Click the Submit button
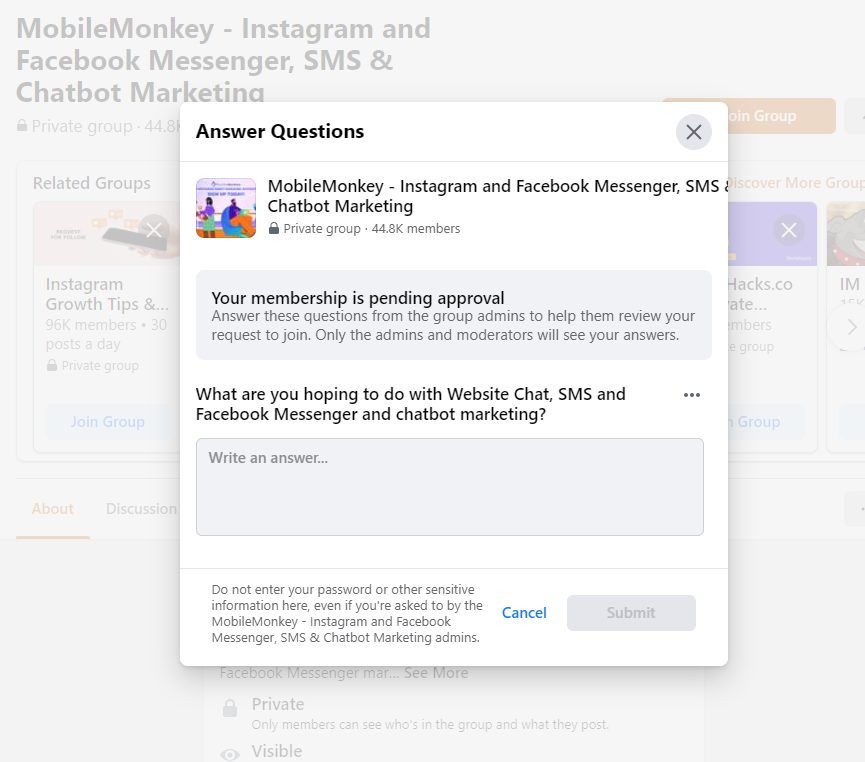Image resolution: width=865 pixels, height=762 pixels. pos(631,612)
